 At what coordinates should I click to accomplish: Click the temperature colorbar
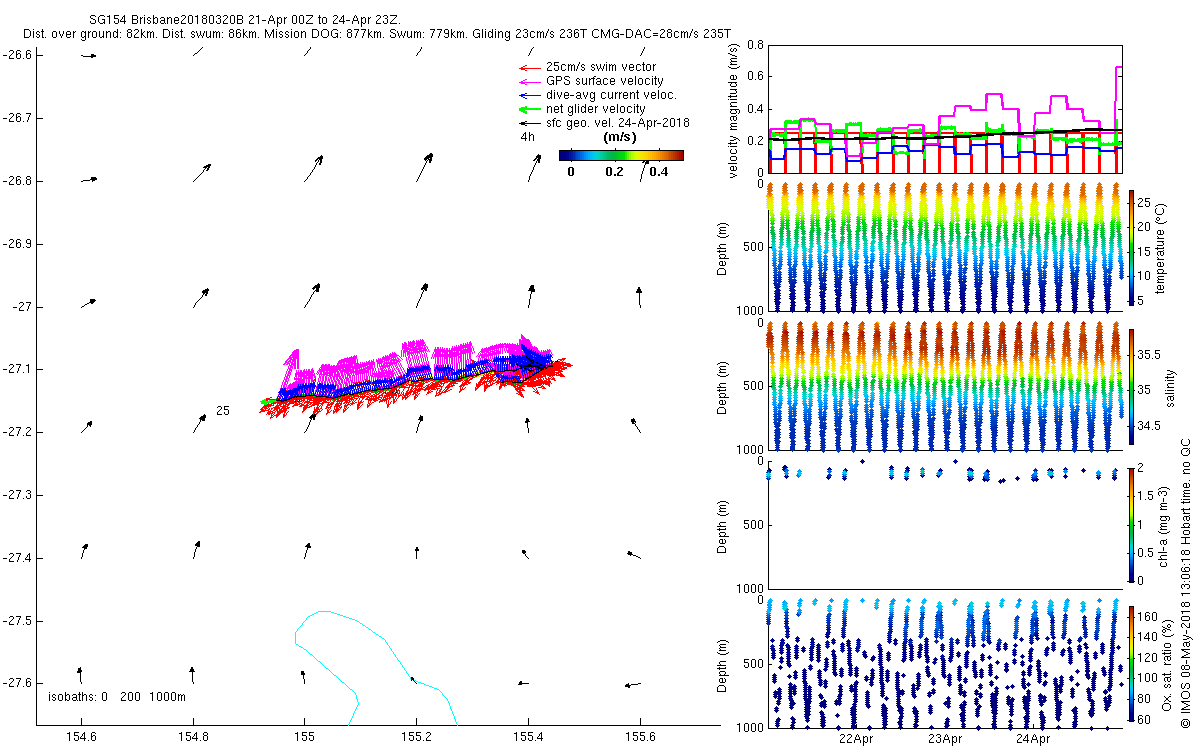[1131, 247]
